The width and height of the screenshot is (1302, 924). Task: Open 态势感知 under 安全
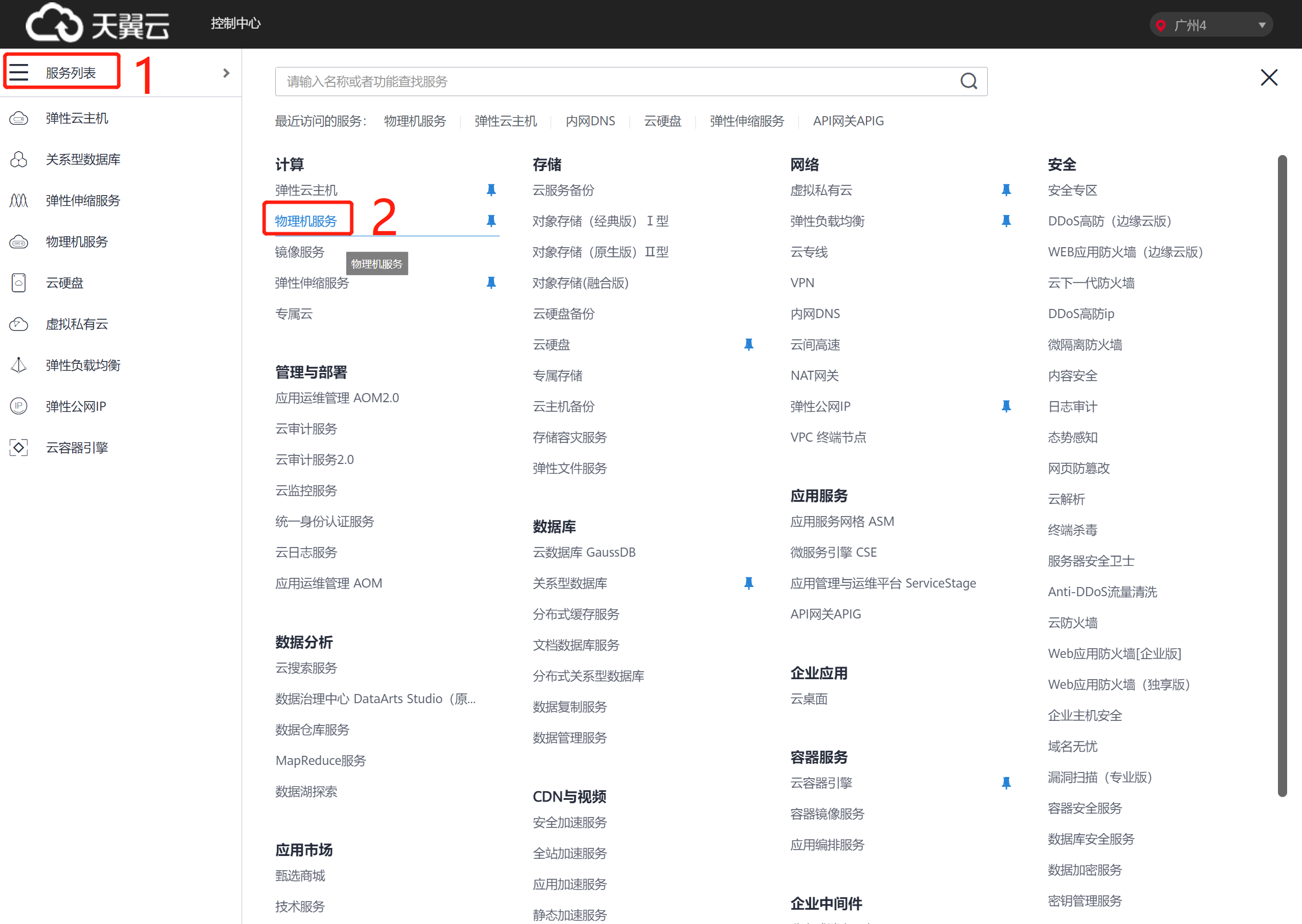1073,437
